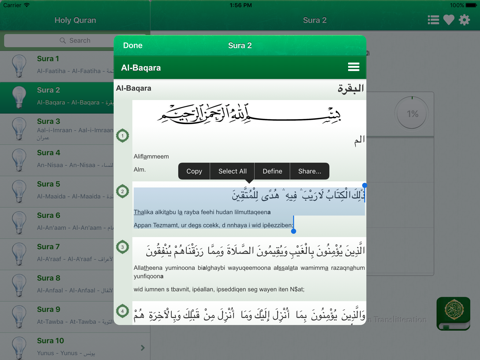Tap the Done button

click(133, 45)
